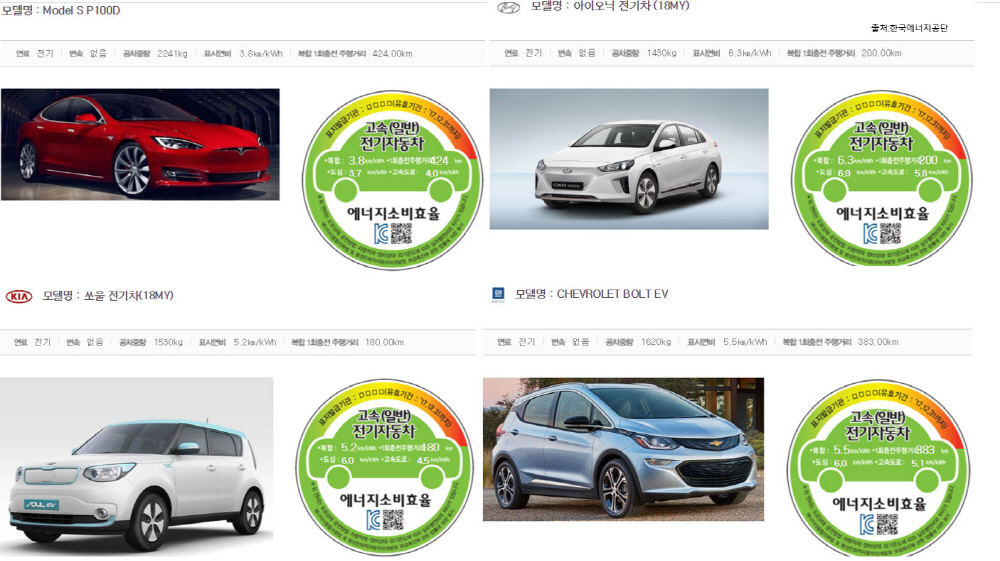The image size is (1000, 561).
Task: Click the QR code on the Ioniq label
Action: coord(890,234)
